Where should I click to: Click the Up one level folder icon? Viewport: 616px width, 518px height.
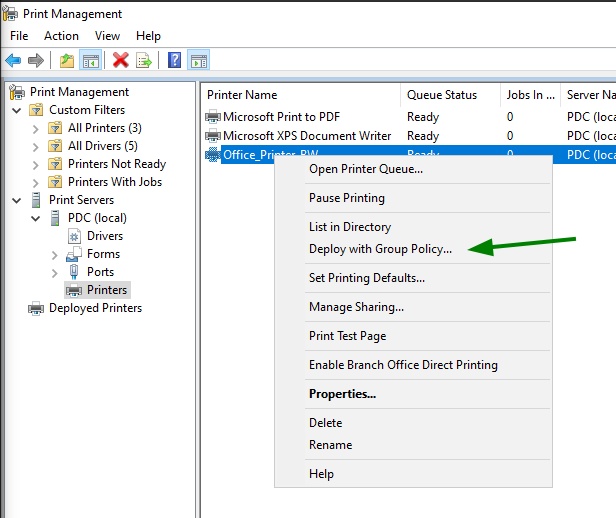tap(67, 60)
